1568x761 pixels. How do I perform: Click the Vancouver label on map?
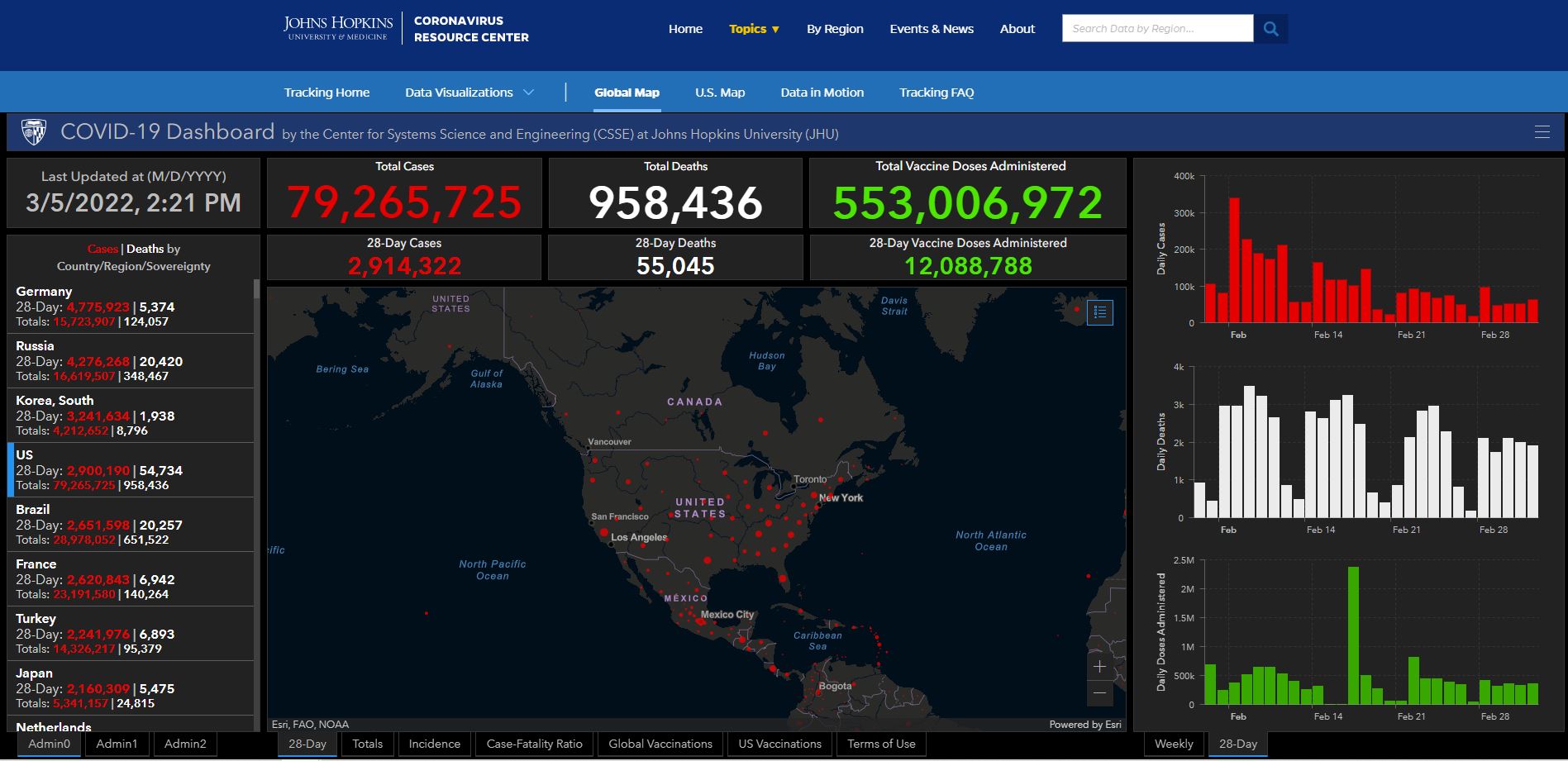click(609, 442)
